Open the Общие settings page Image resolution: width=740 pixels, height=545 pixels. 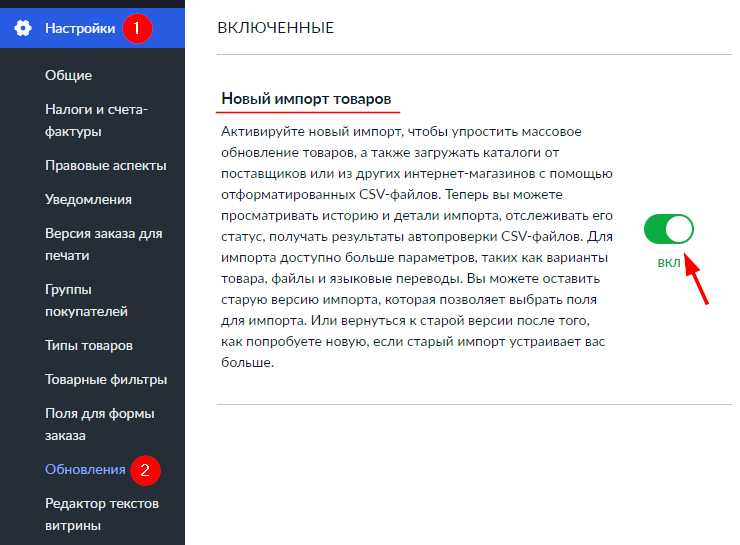[x=68, y=75]
